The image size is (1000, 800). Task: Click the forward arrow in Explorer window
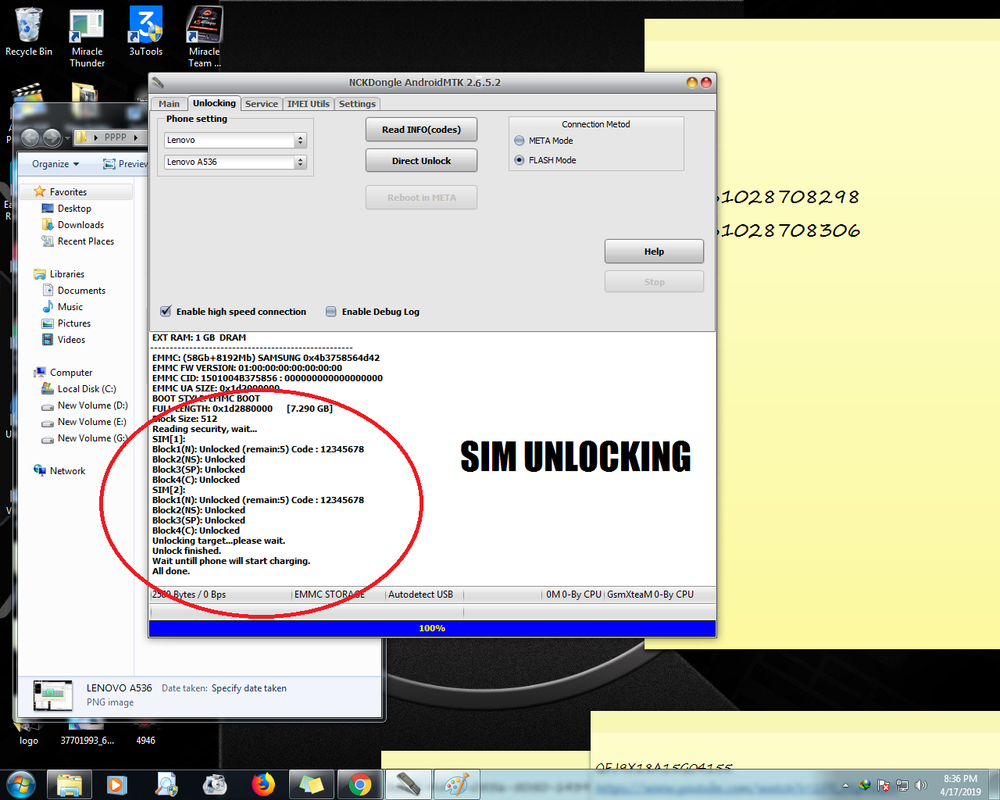click(x=52, y=137)
